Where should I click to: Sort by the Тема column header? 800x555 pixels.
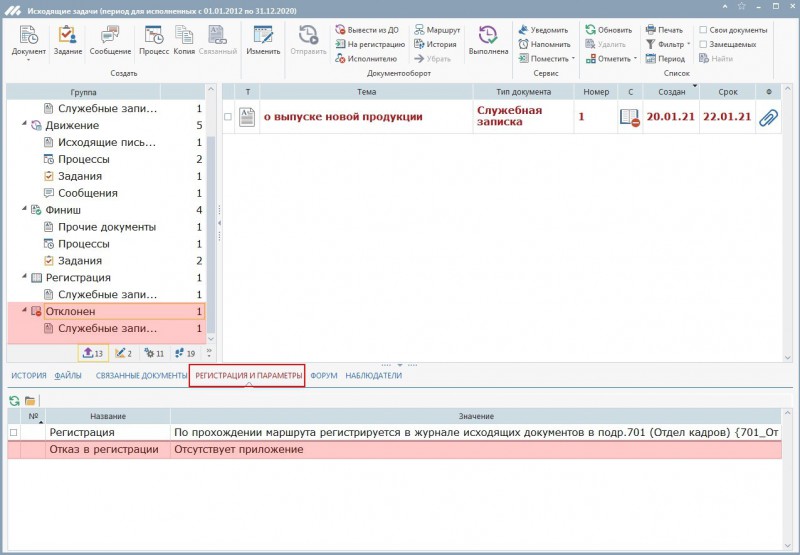[x=366, y=92]
